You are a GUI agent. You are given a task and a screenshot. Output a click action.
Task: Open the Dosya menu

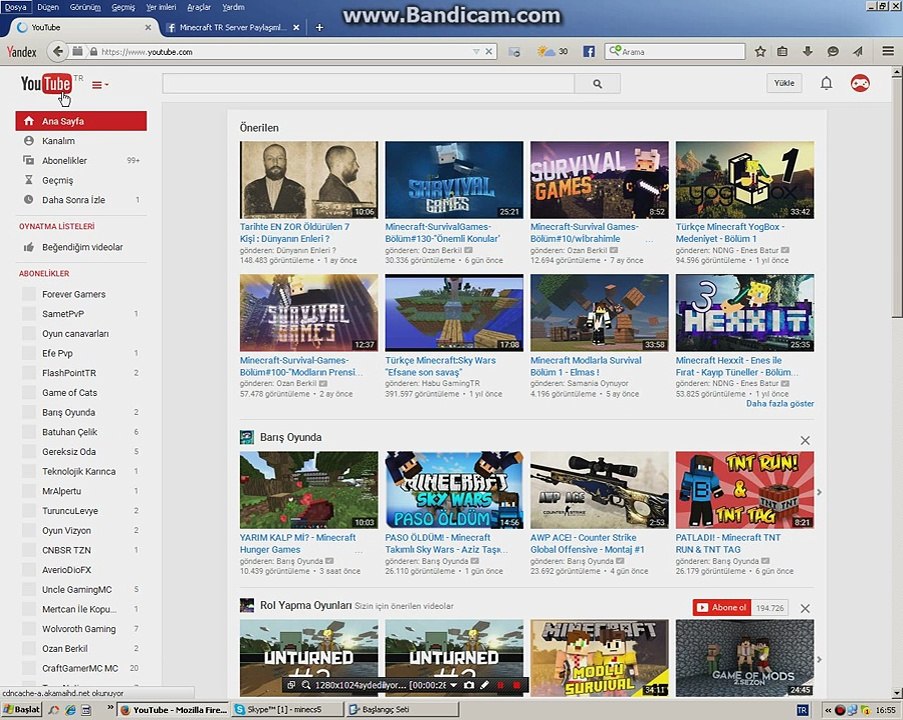point(16,7)
